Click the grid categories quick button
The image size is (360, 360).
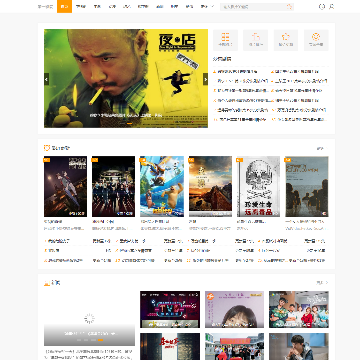click(225, 40)
